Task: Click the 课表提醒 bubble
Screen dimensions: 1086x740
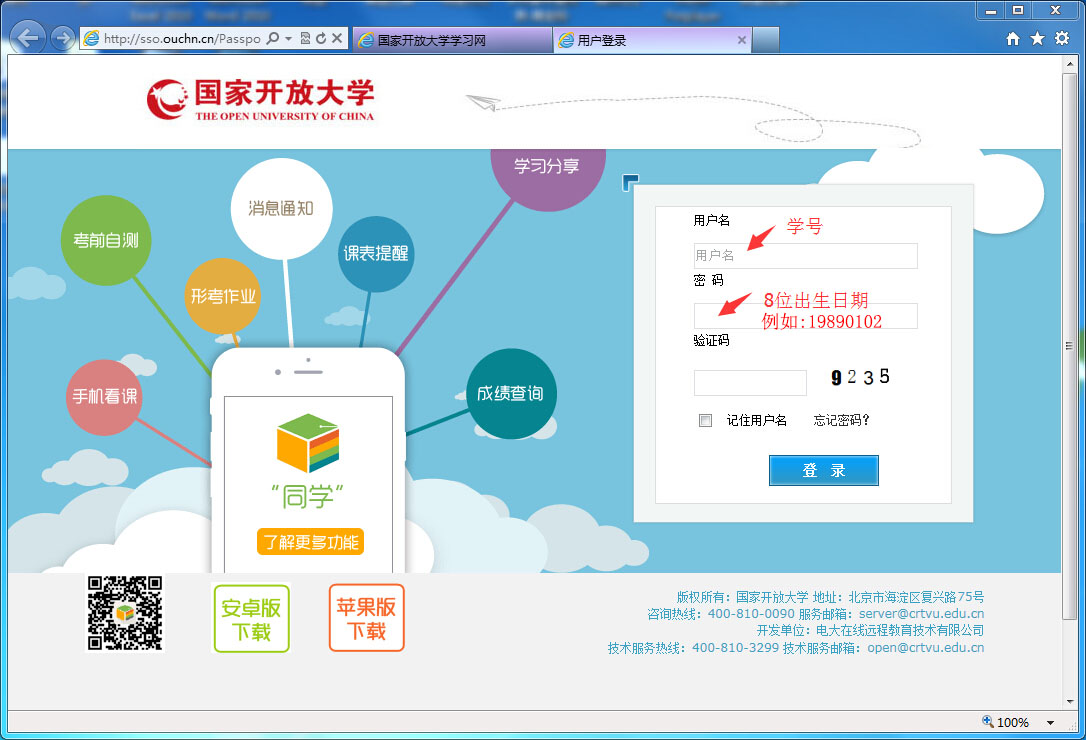Action: point(375,253)
